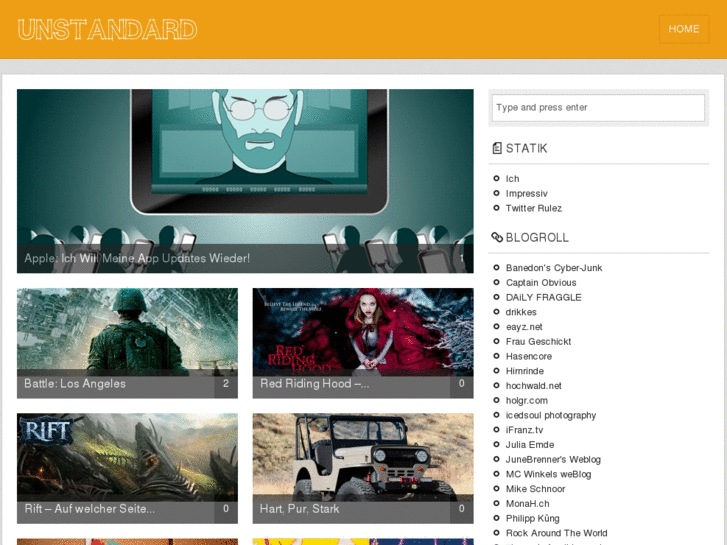This screenshot has width=727, height=545.
Task: Click the 'Red Riding Hood –...' post title
Action: pos(314,384)
